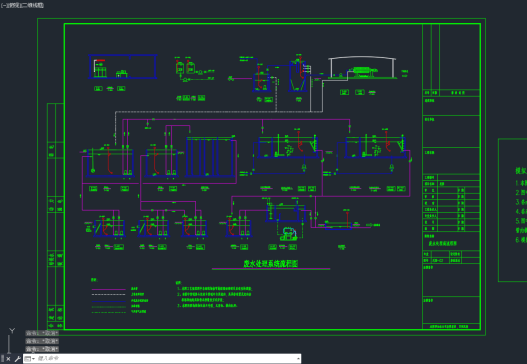Expand command history arrow at right end
Viewport: 527px width, 364px height.
pos(298,359)
